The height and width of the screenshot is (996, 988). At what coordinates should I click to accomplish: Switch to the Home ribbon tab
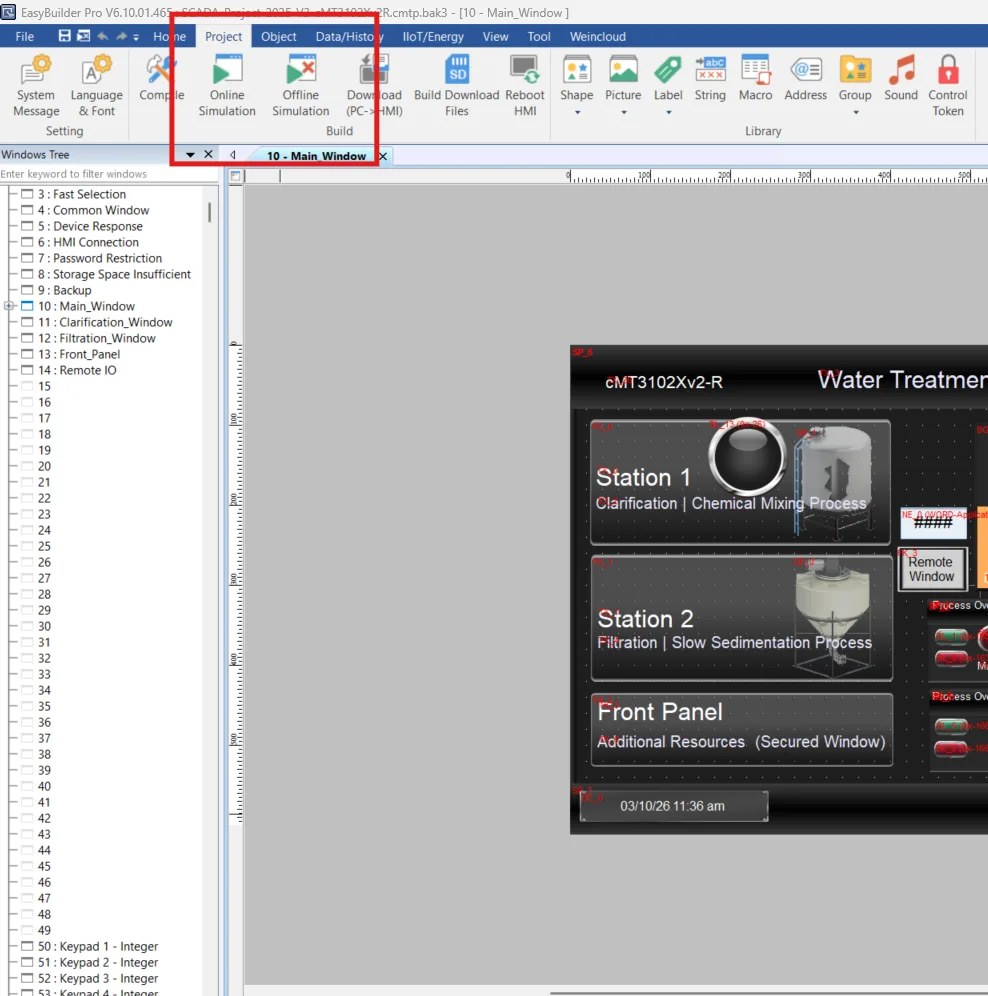click(x=169, y=37)
